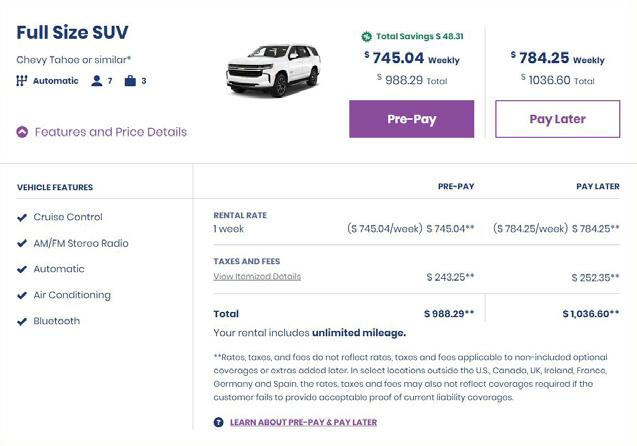Screen dimensions: 637x446
Task: Toggle Features and Price Details section label
Action: 110,132
